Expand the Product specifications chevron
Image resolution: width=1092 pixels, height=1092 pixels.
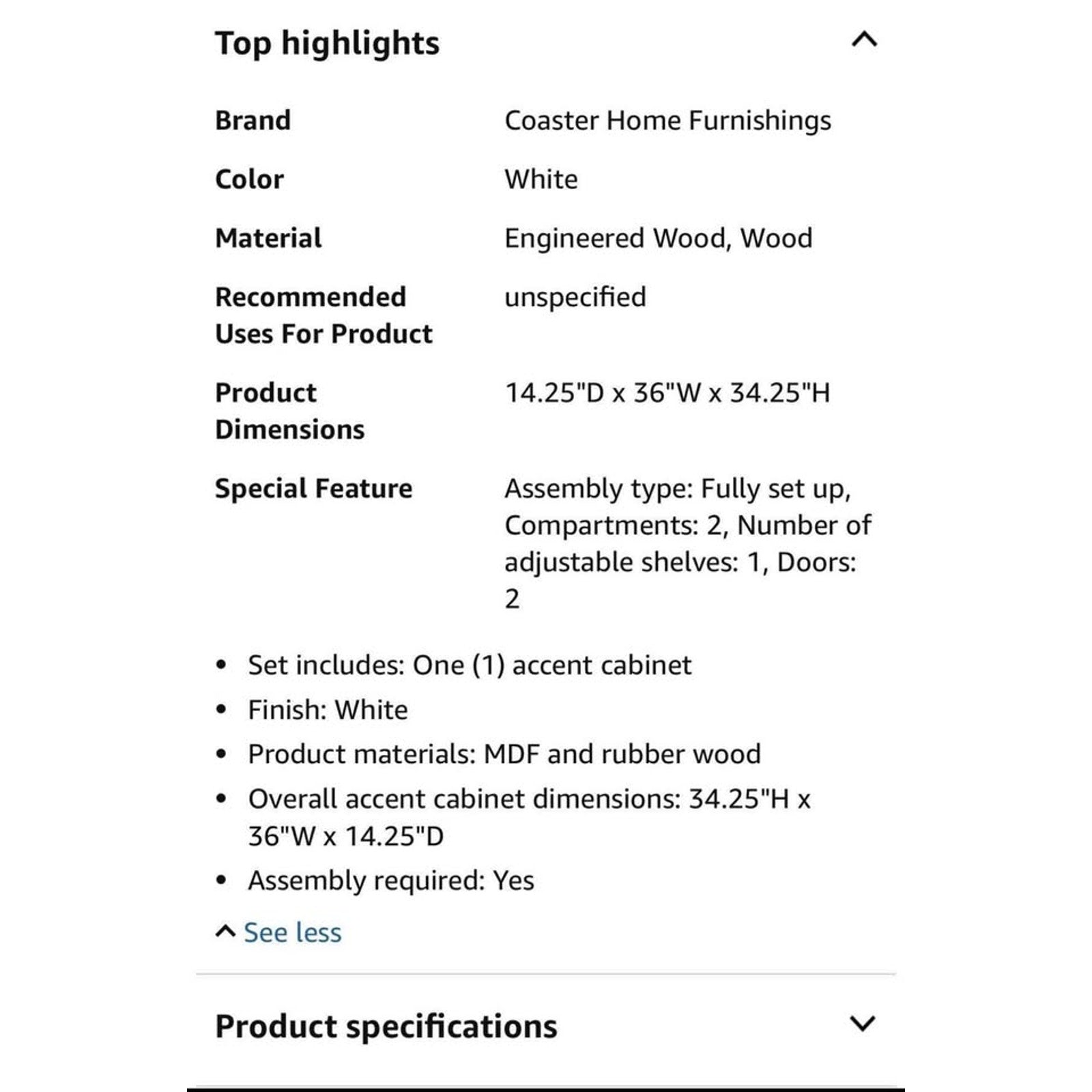(x=863, y=1023)
